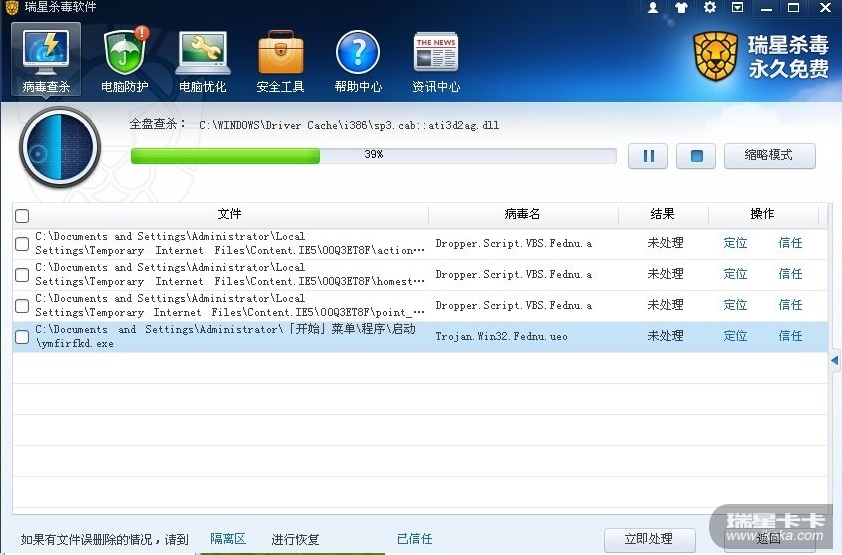Screen dimensions: 842x555
Task: Select the file path ending in homest…
Action: tap(230, 274)
